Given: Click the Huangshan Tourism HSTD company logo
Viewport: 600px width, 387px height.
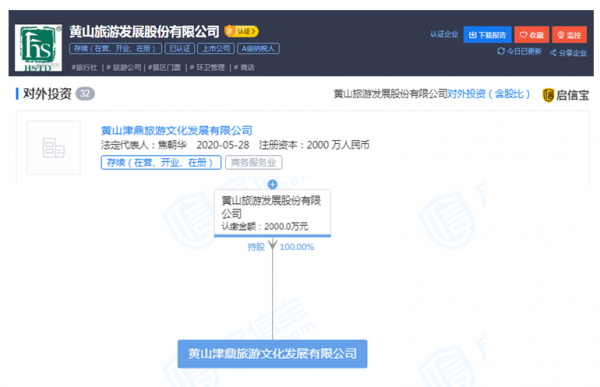Looking at the screenshot, I should tap(38, 47).
